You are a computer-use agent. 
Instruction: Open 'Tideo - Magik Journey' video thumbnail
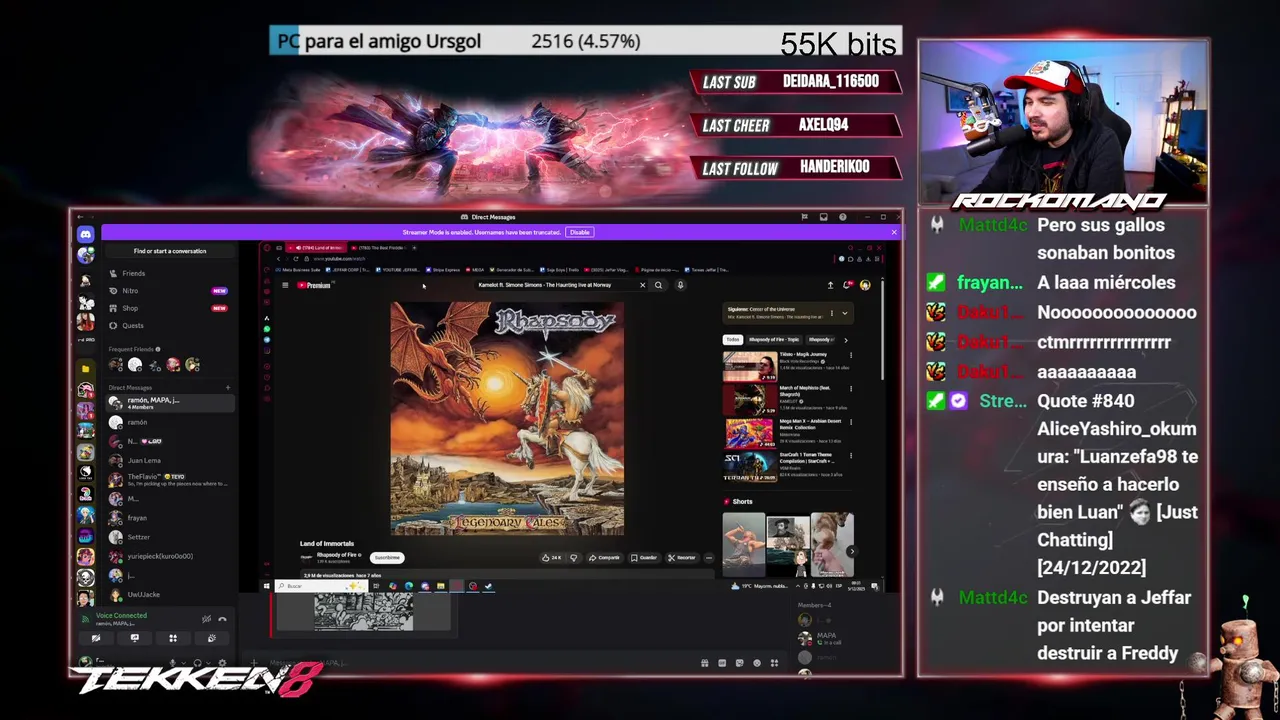(x=750, y=366)
